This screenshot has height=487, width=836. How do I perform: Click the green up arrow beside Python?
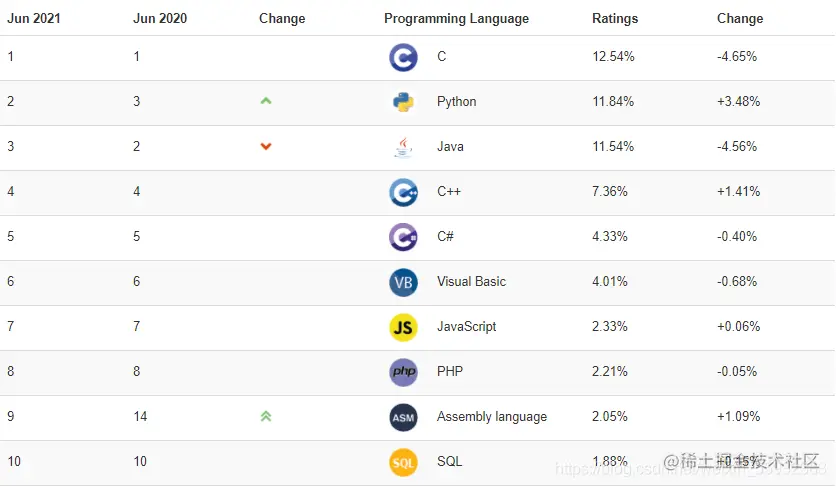[x=266, y=101]
